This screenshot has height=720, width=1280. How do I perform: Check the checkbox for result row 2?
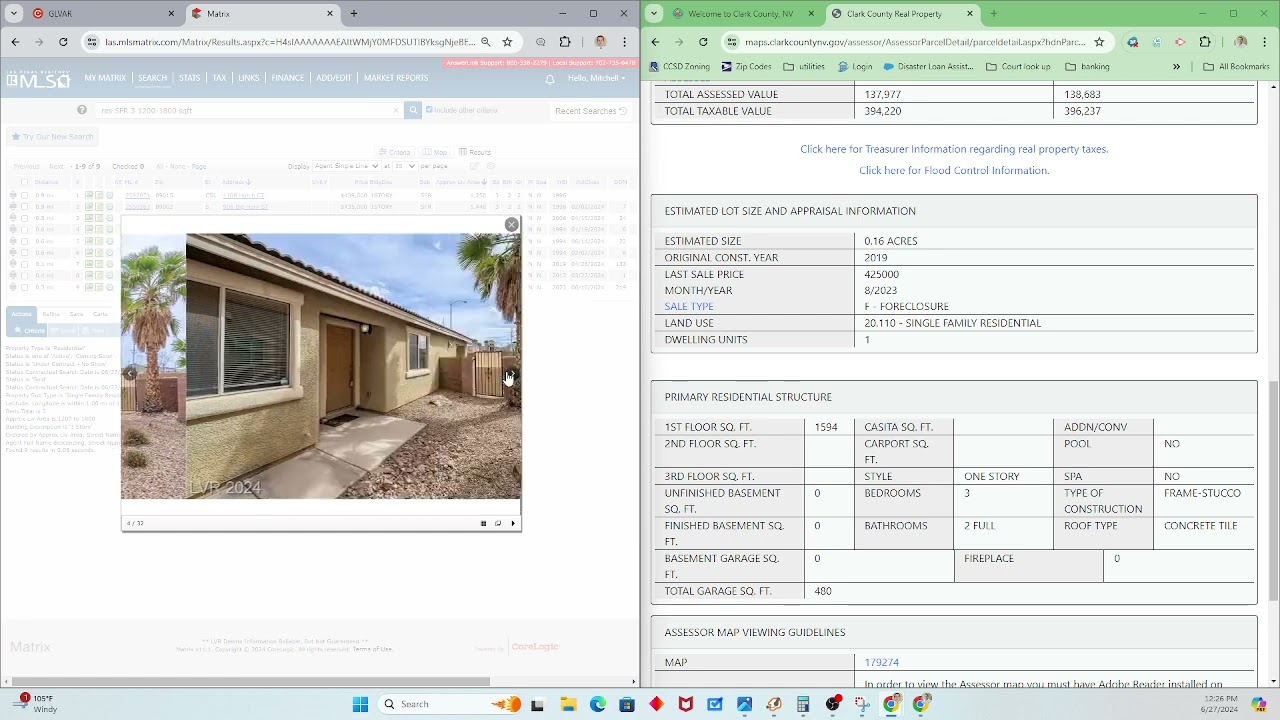[x=24, y=207]
